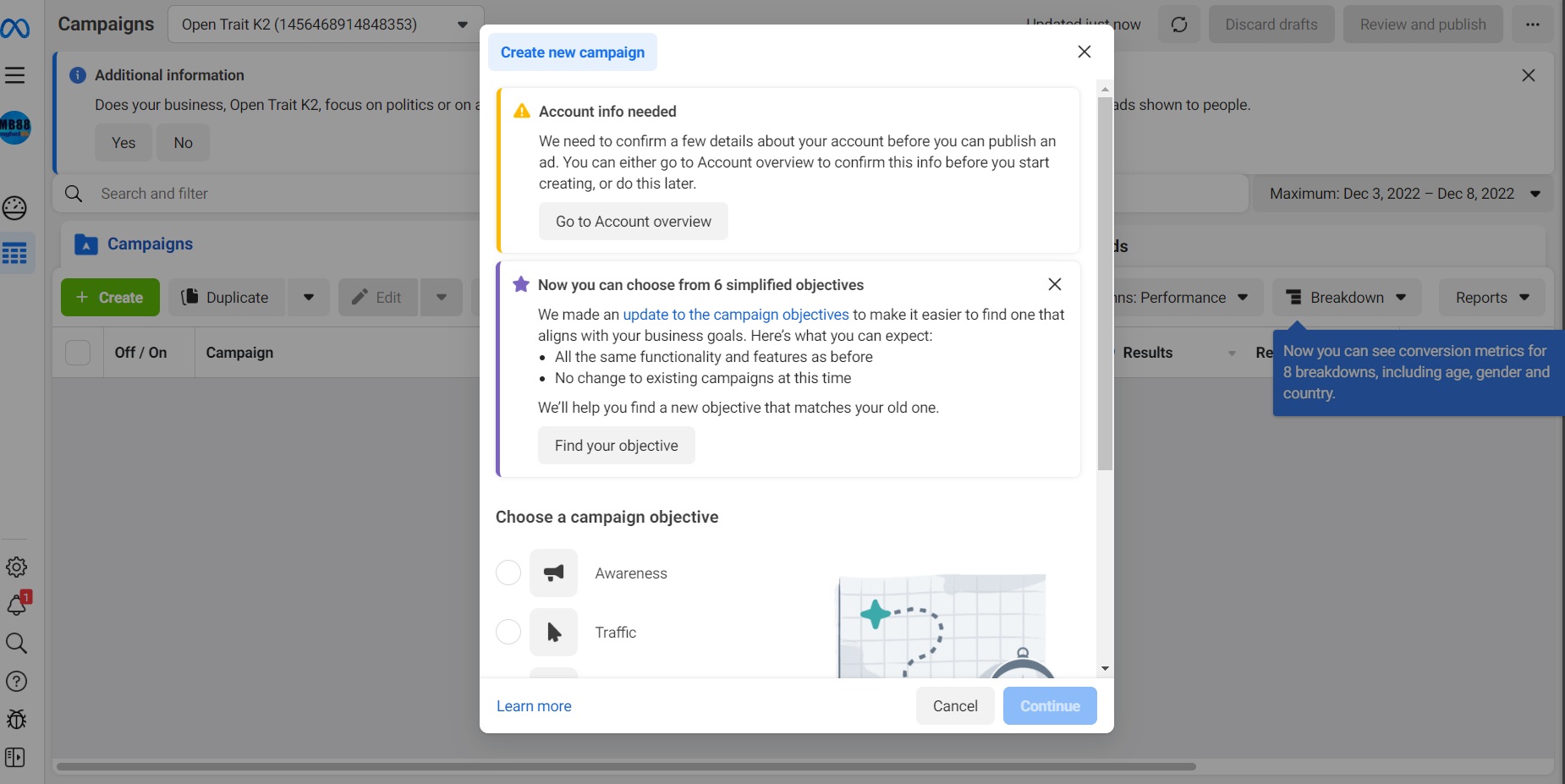Click the Edit button
Screen dimensions: 1565x784
coord(378,298)
